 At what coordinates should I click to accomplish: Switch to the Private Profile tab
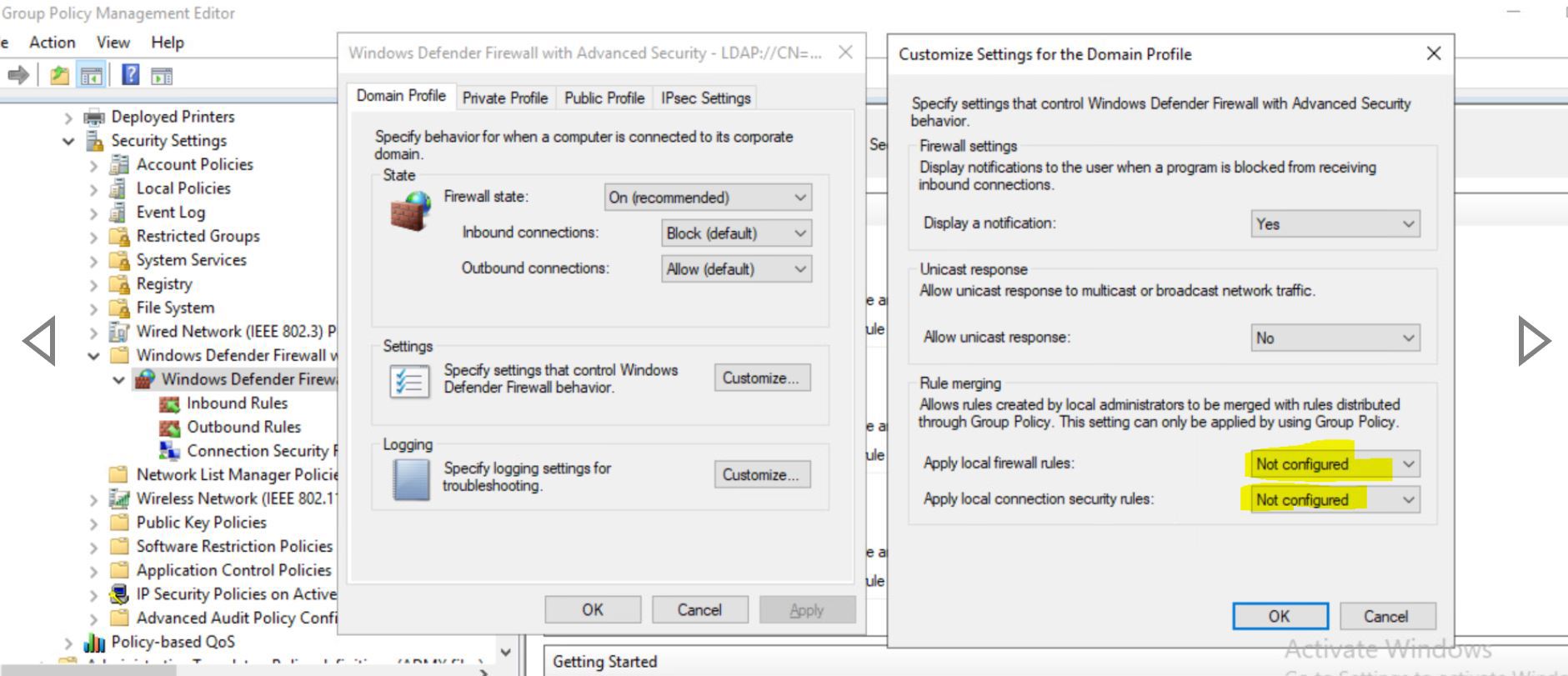(x=505, y=98)
